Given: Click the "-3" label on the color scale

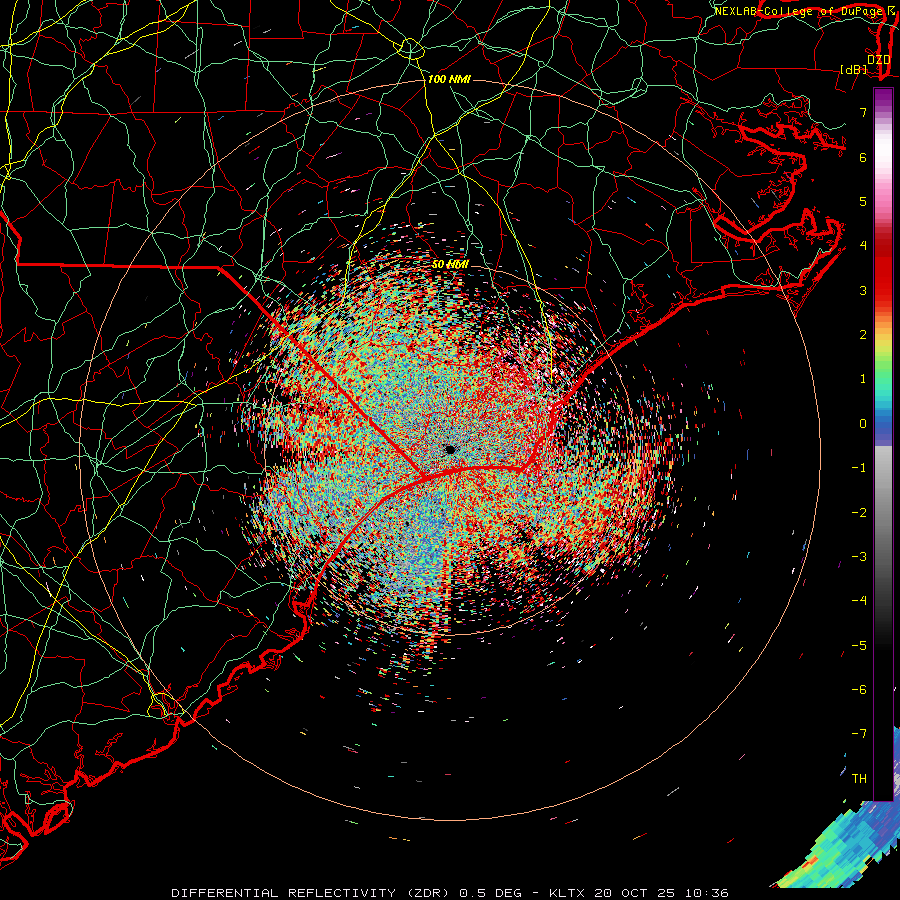Looking at the screenshot, I should point(859,557).
